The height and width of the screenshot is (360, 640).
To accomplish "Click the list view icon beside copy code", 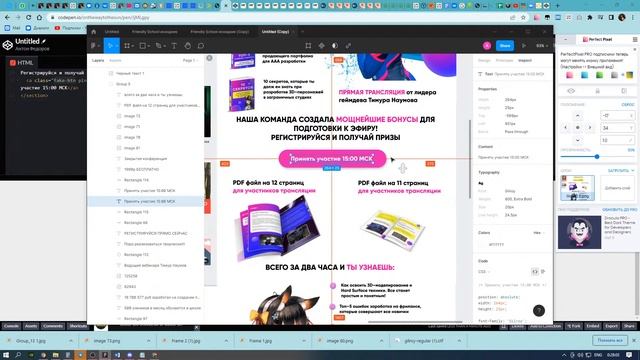I will point(543,271).
